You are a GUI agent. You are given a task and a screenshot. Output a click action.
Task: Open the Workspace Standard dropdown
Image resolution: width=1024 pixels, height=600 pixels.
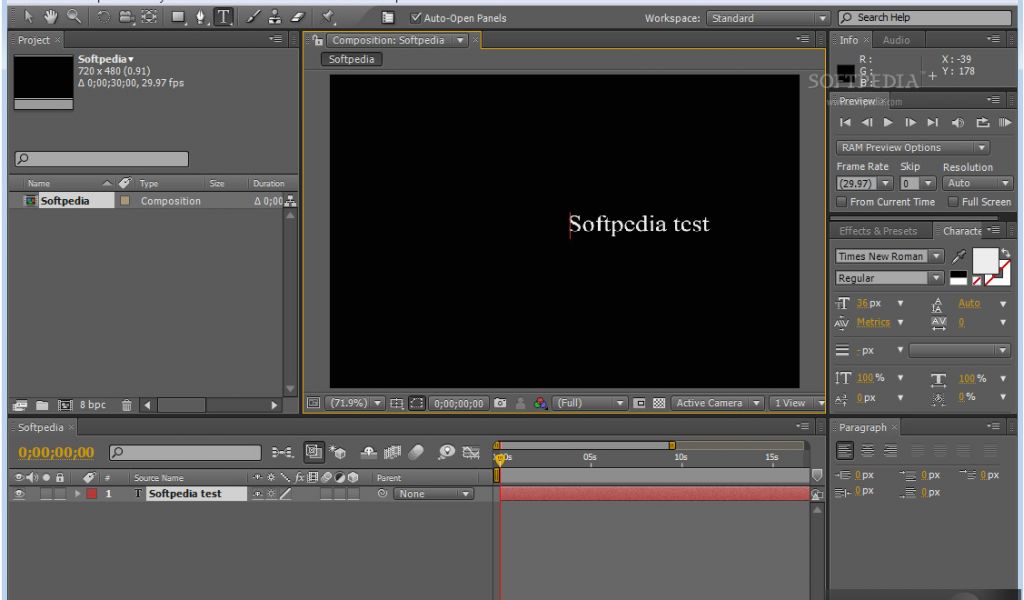768,18
